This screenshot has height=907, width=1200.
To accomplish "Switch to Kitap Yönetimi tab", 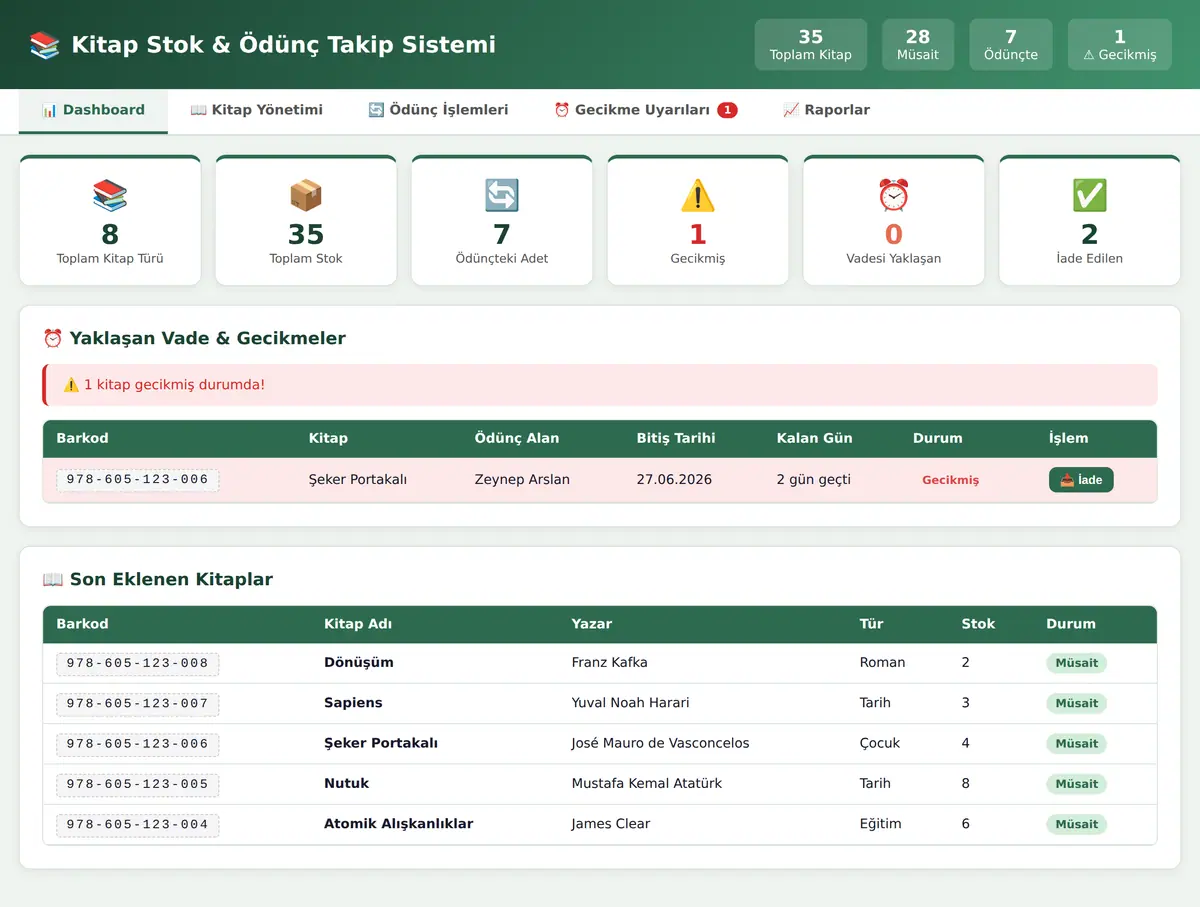I will (x=256, y=110).
